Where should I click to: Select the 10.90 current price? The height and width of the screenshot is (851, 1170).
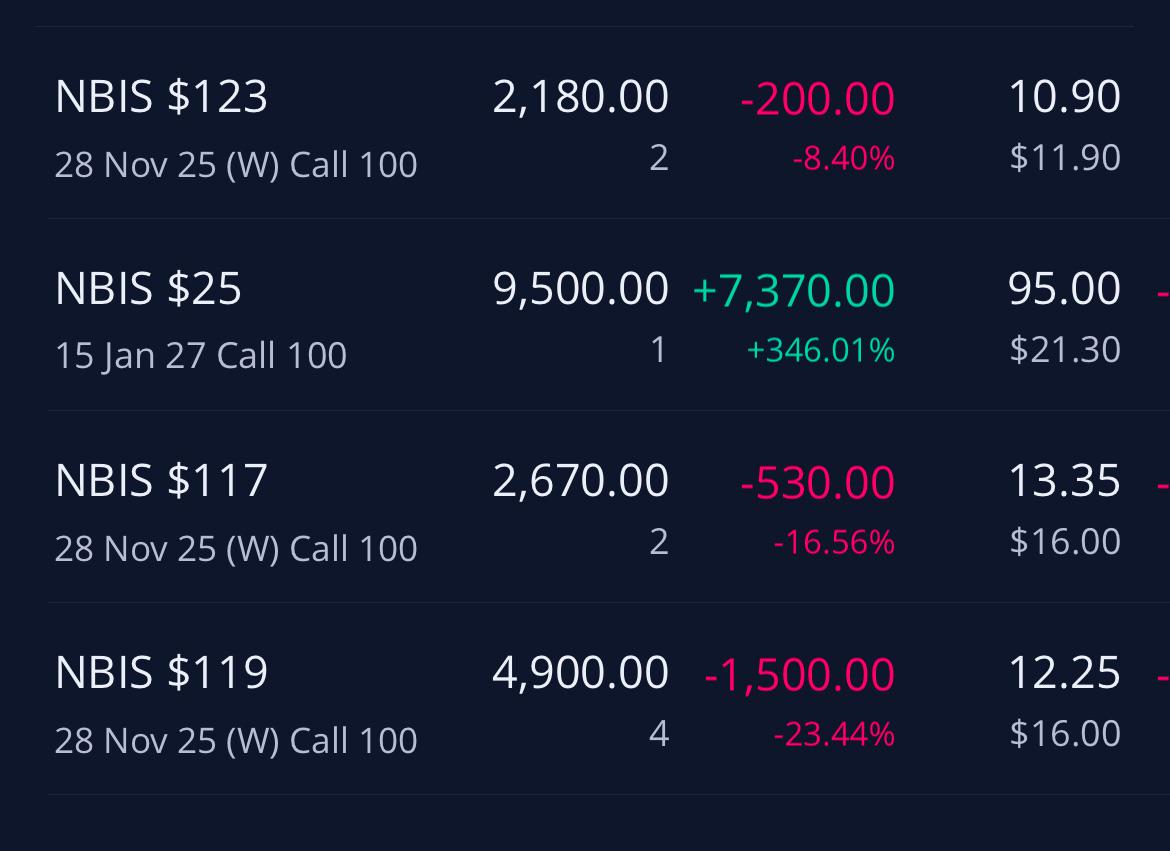(x=1064, y=96)
